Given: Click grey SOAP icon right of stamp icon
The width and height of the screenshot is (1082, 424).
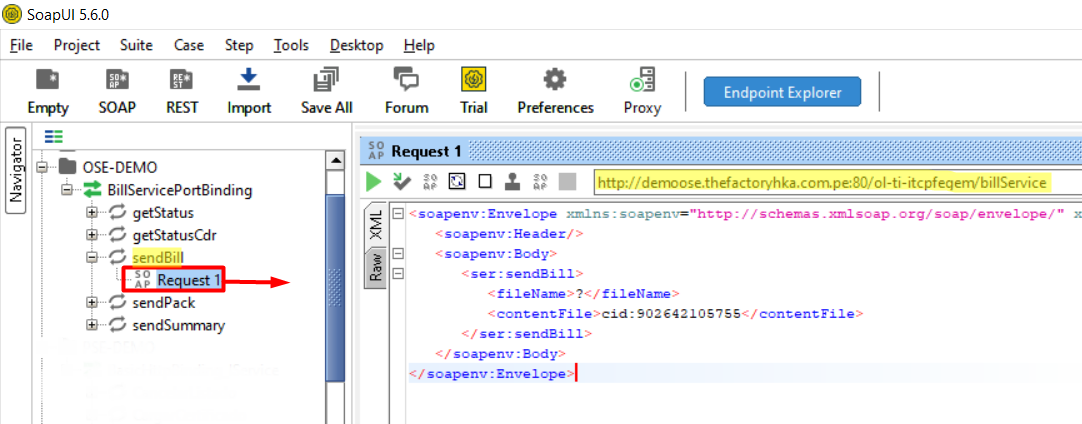Looking at the screenshot, I should coord(540,182).
